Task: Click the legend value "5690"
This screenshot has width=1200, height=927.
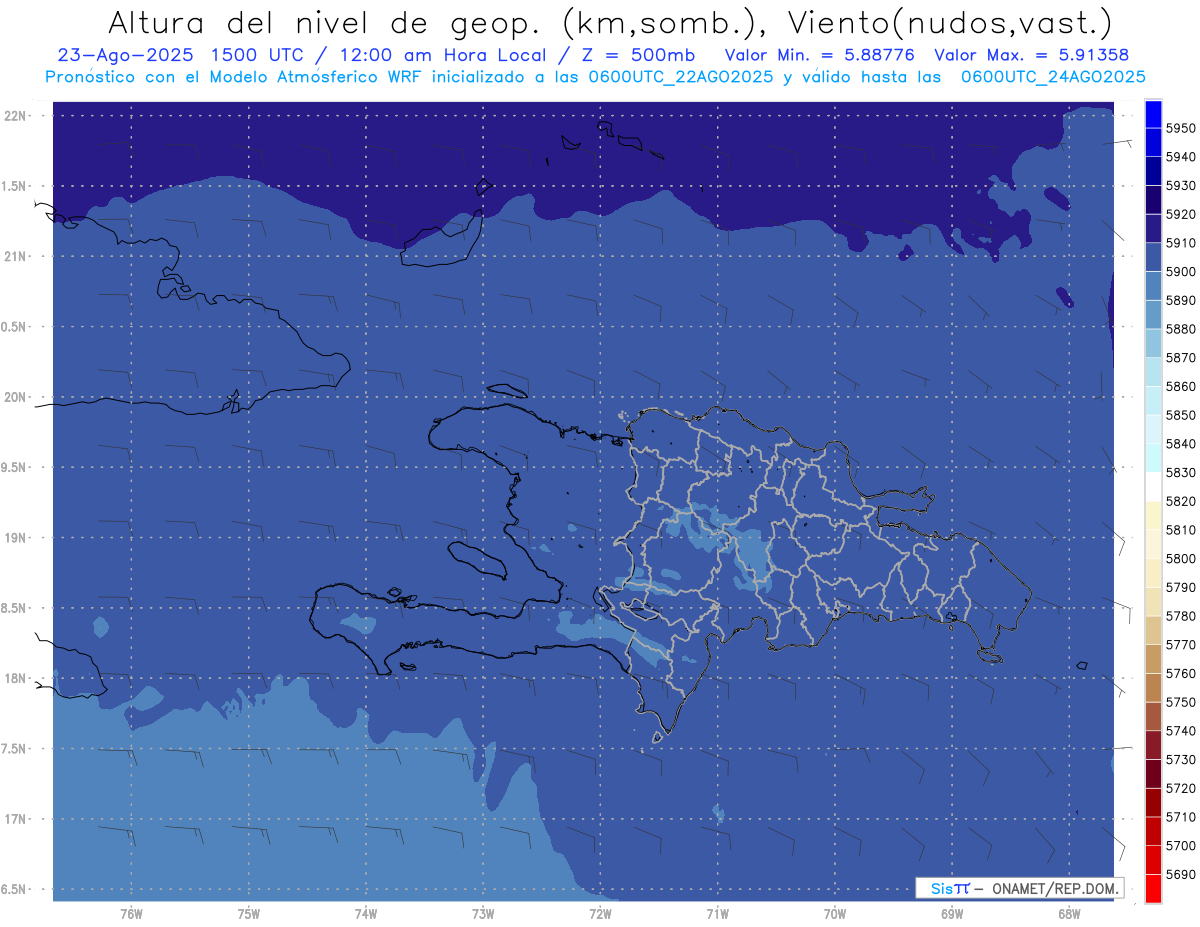Action: click(1181, 874)
